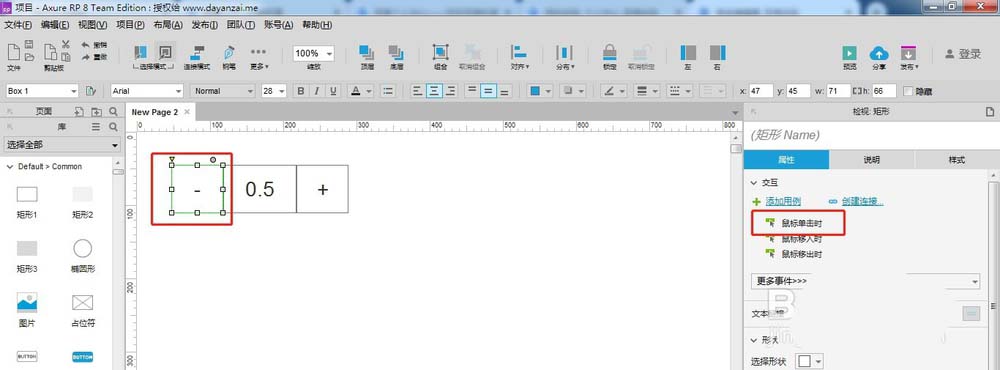Click the Login button
The height and width of the screenshot is (370, 1000).
[963, 54]
